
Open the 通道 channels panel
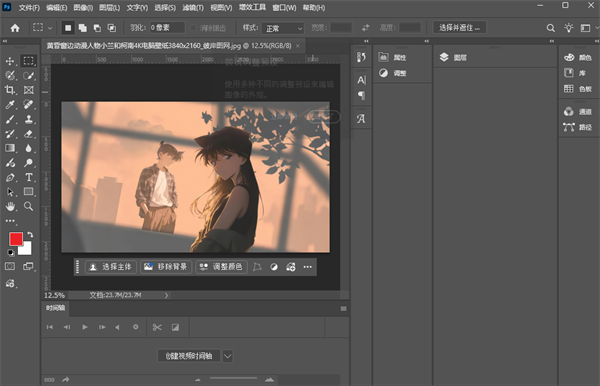click(x=578, y=112)
